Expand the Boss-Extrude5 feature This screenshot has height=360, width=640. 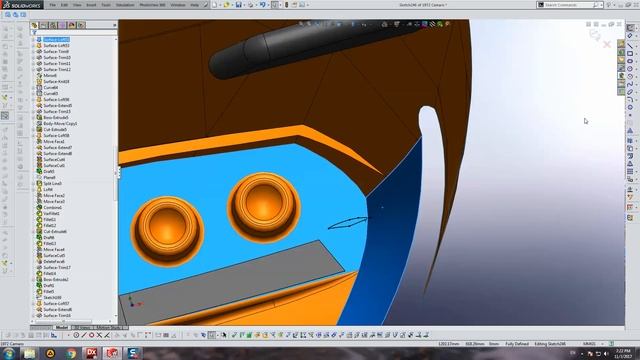pos(33,118)
